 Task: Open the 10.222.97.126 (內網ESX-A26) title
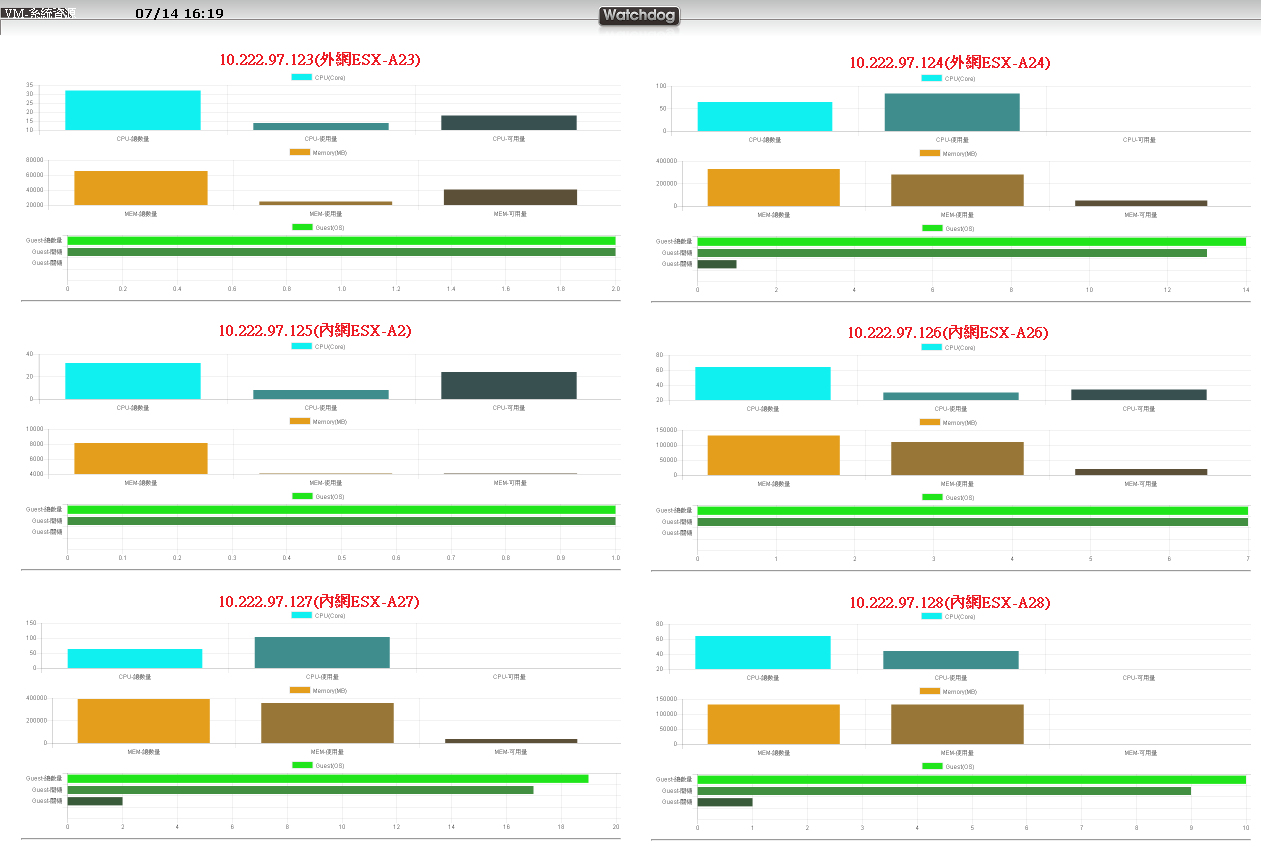tap(948, 332)
